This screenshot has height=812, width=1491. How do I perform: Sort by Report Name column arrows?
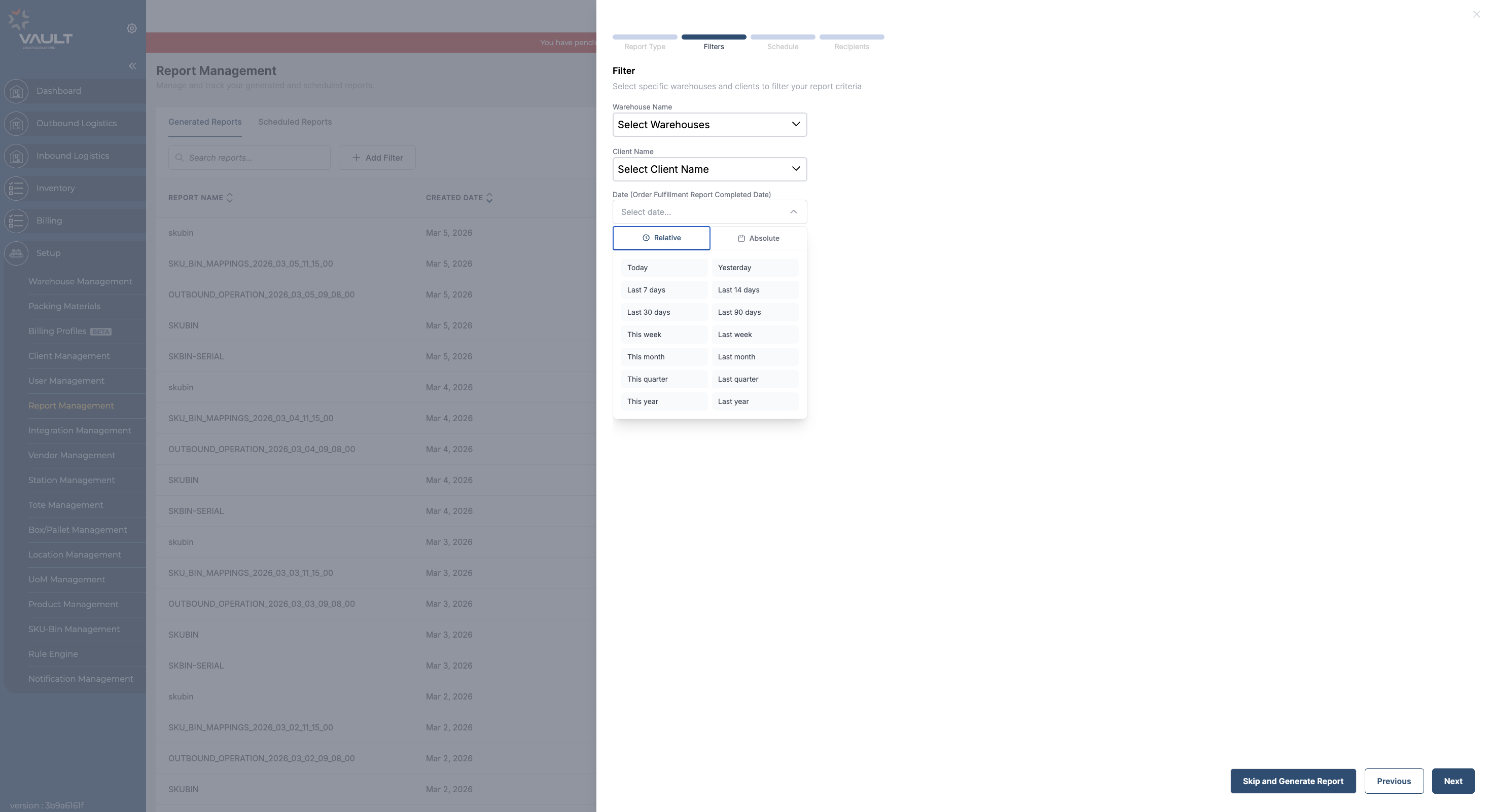tap(230, 198)
